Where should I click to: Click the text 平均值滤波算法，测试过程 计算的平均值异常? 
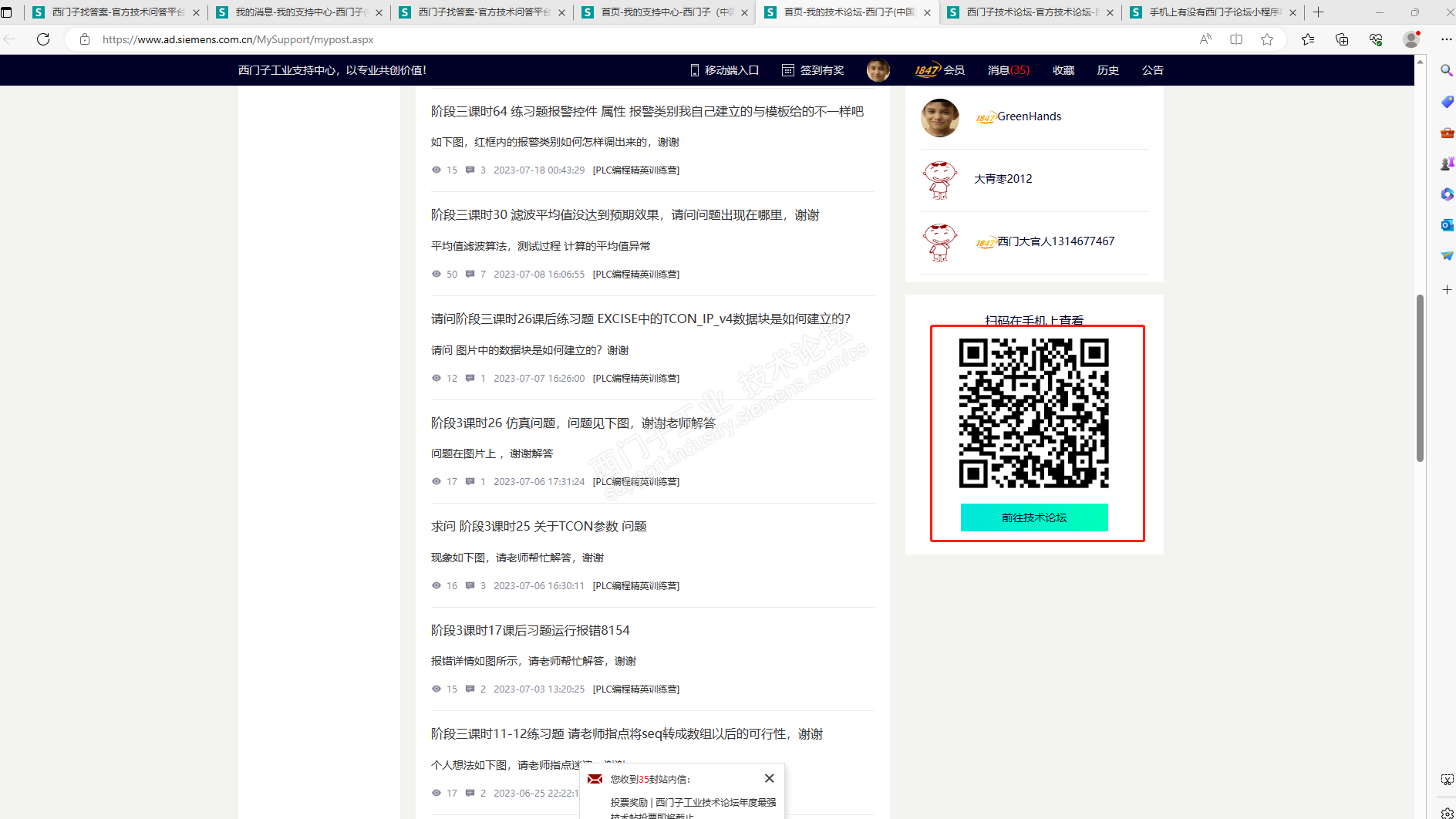point(541,246)
